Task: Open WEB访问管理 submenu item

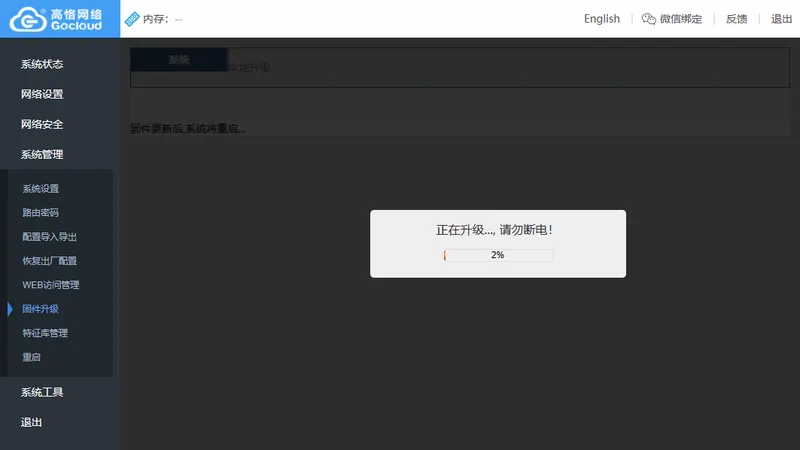Action: pos(51,285)
